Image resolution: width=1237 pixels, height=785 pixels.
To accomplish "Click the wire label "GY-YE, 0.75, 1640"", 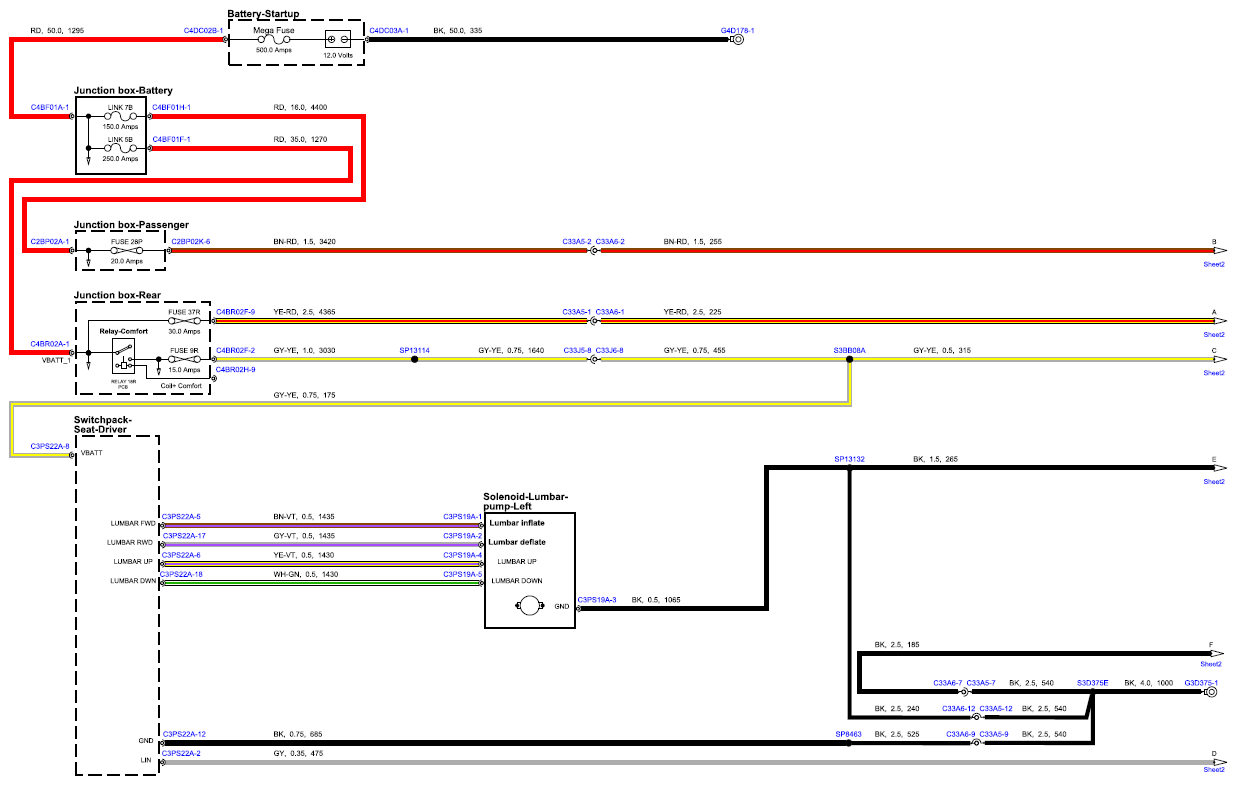I will 511,350.
